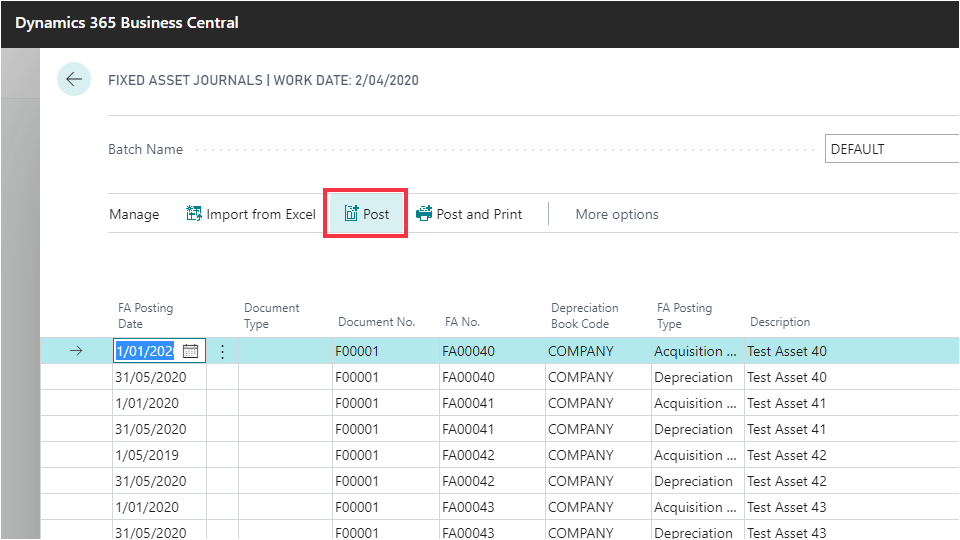
Task: Sort by FA Posting Date column header
Action: click(146, 315)
